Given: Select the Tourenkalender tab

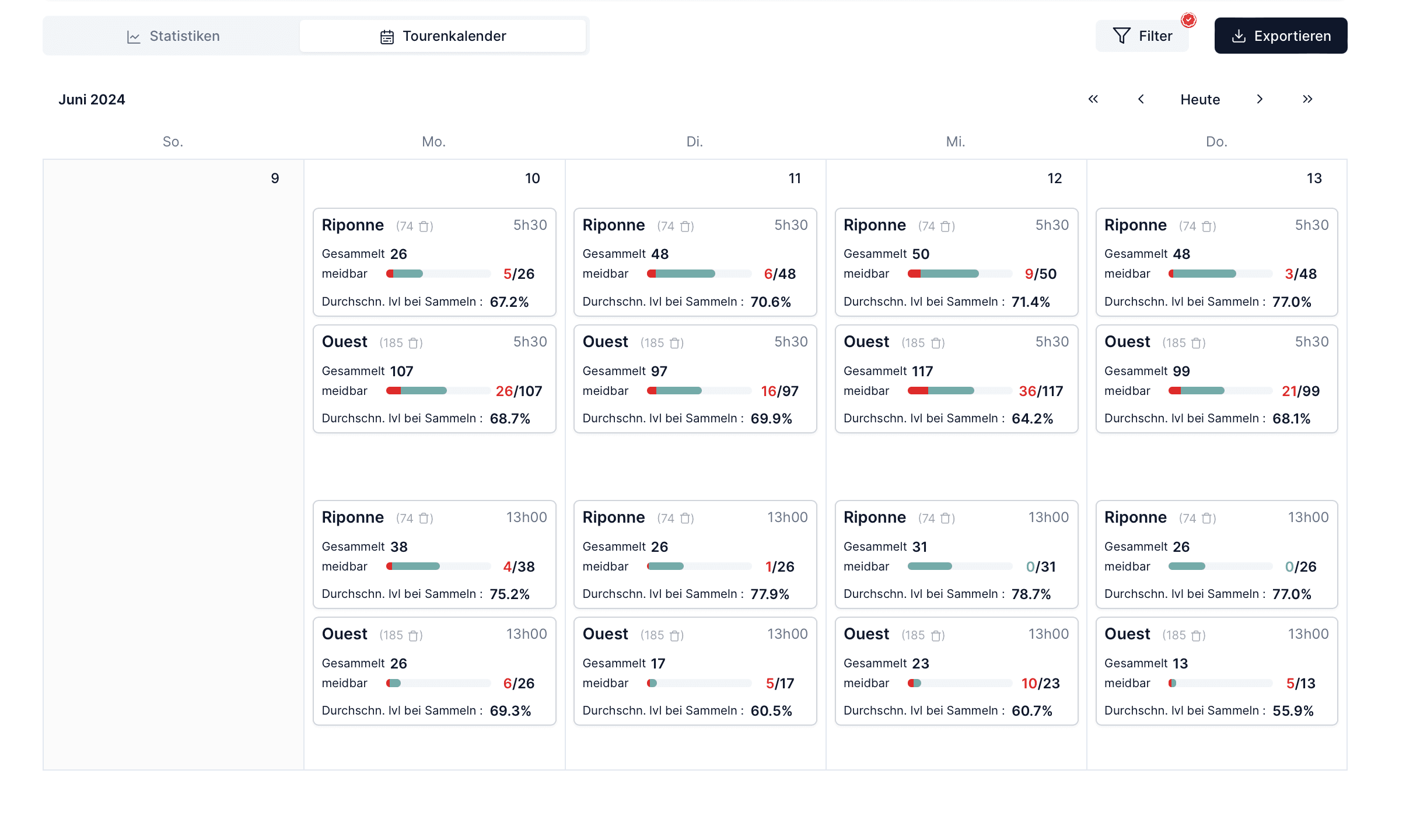Looking at the screenshot, I should 442,36.
